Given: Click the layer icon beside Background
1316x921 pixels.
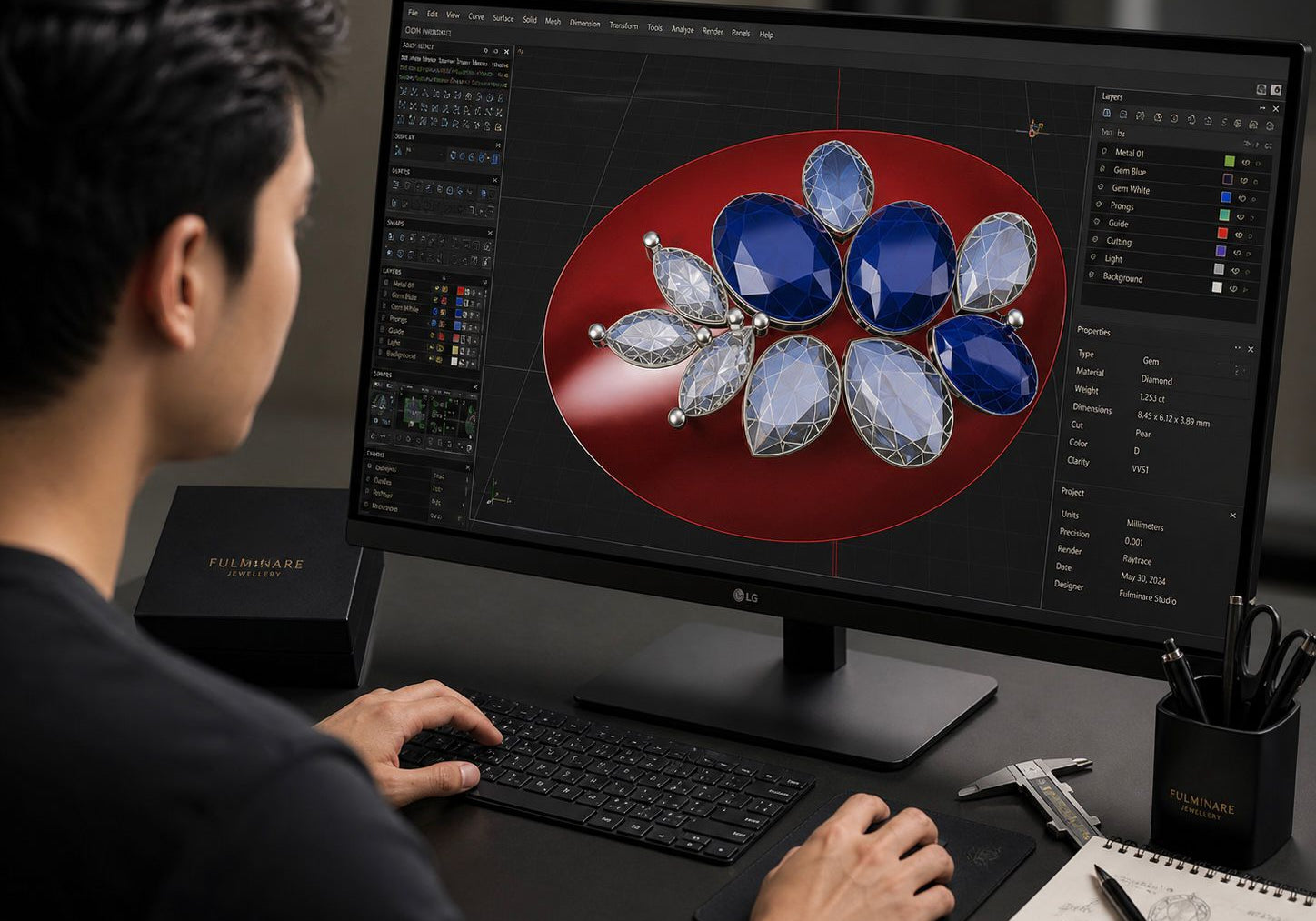Looking at the screenshot, I should pos(1092,275).
